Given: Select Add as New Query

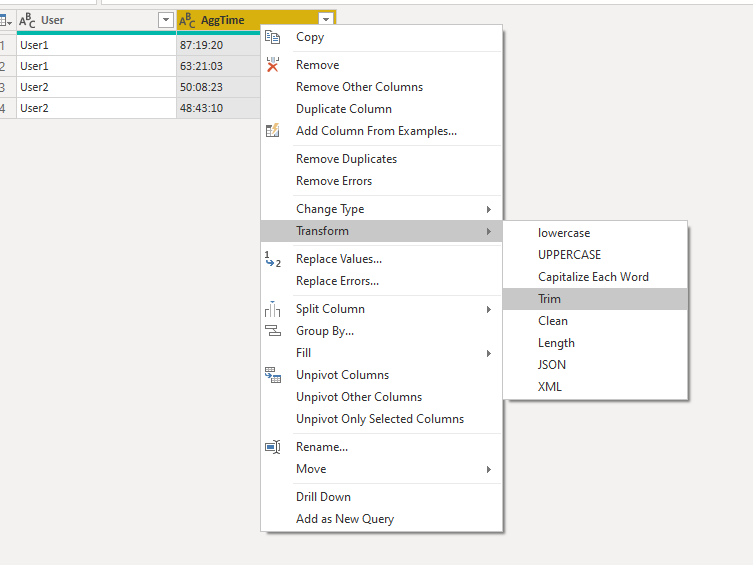Looking at the screenshot, I should (381, 519).
